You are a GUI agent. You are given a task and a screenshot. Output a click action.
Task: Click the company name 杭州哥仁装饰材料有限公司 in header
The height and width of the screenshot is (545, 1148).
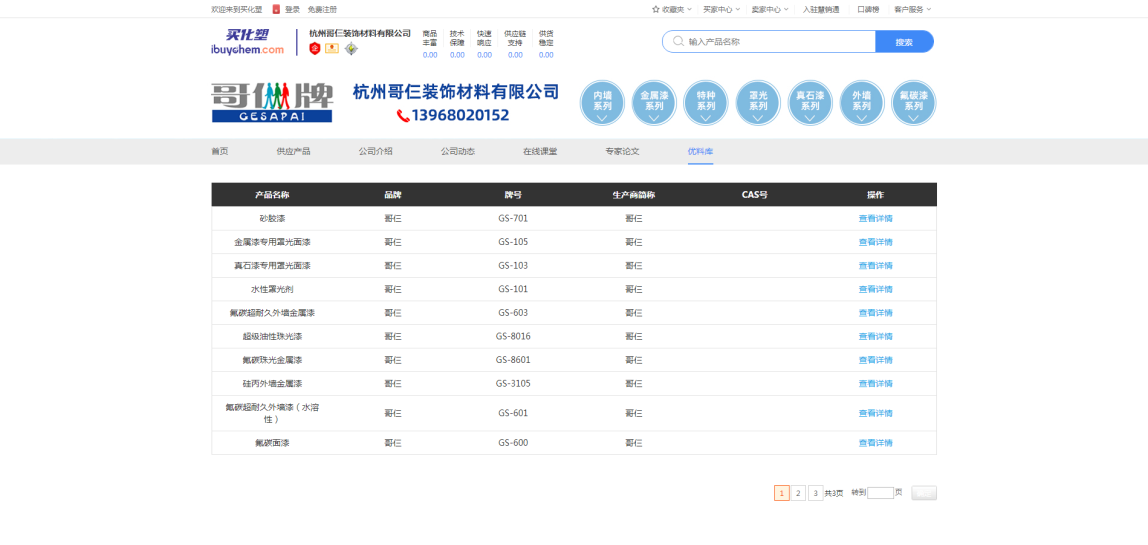click(360, 33)
